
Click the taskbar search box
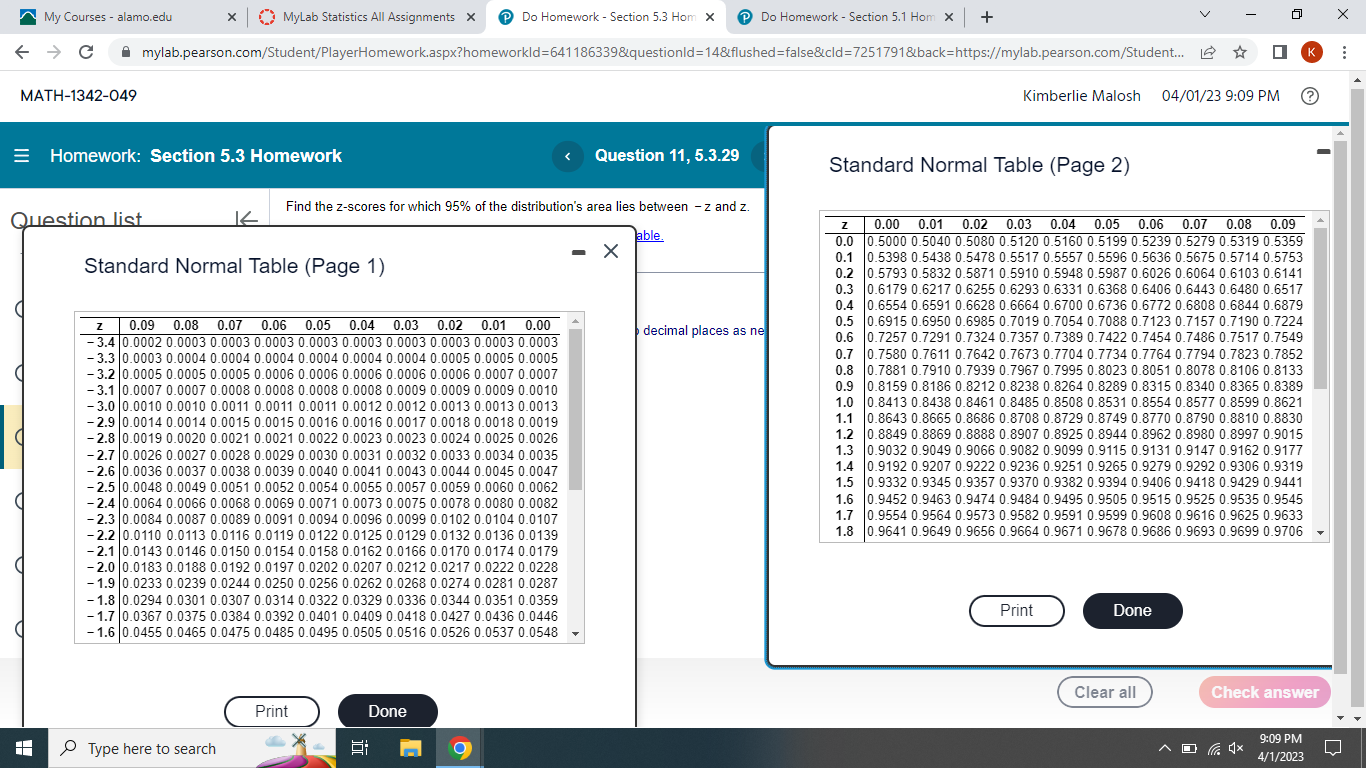[x=160, y=747]
